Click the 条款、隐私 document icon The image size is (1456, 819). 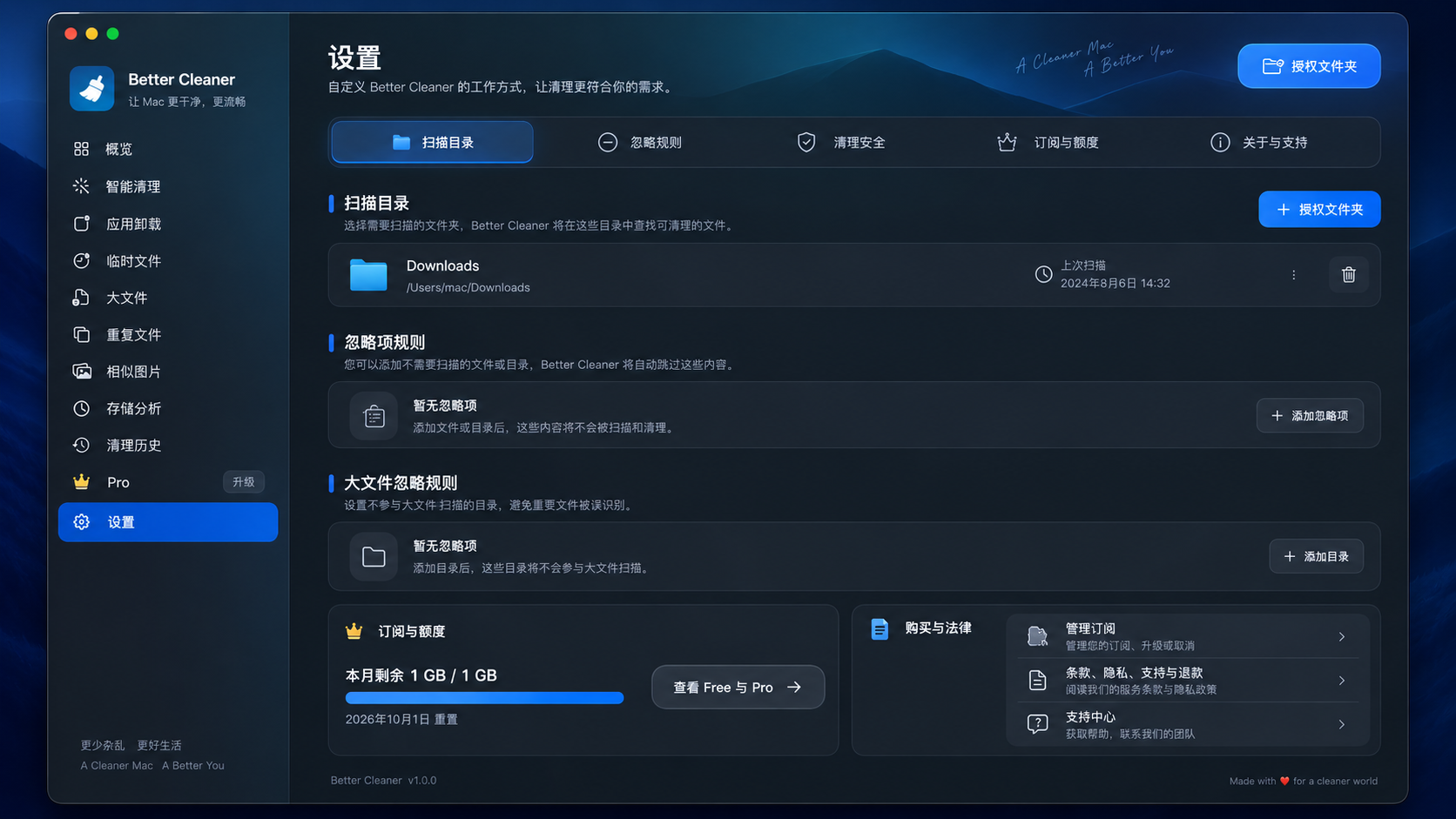[x=1037, y=681]
